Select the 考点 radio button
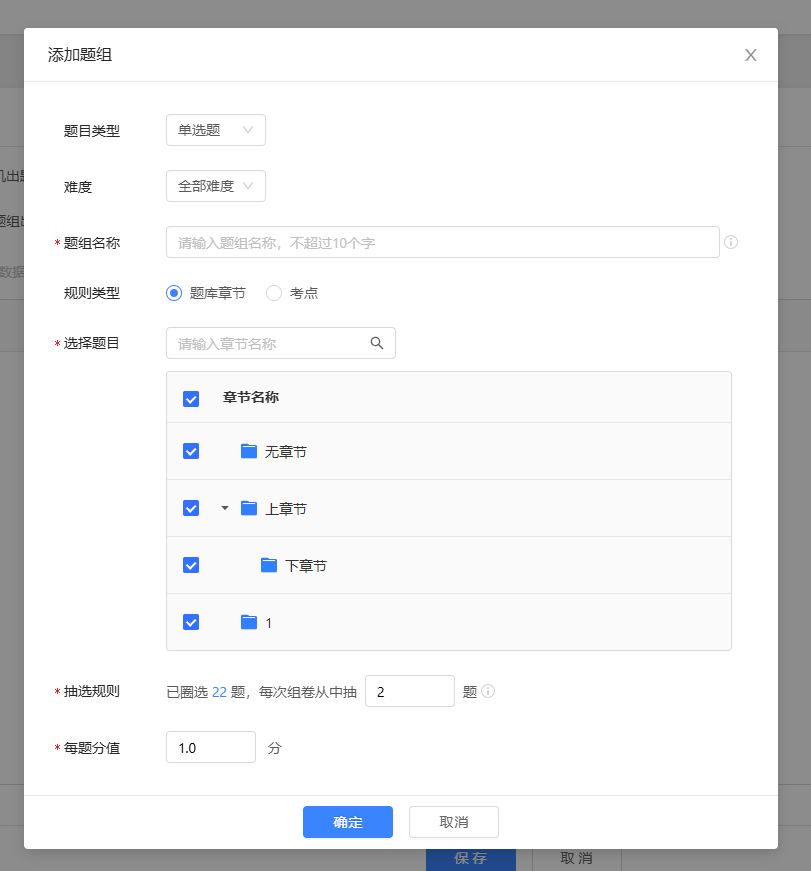 click(x=274, y=293)
